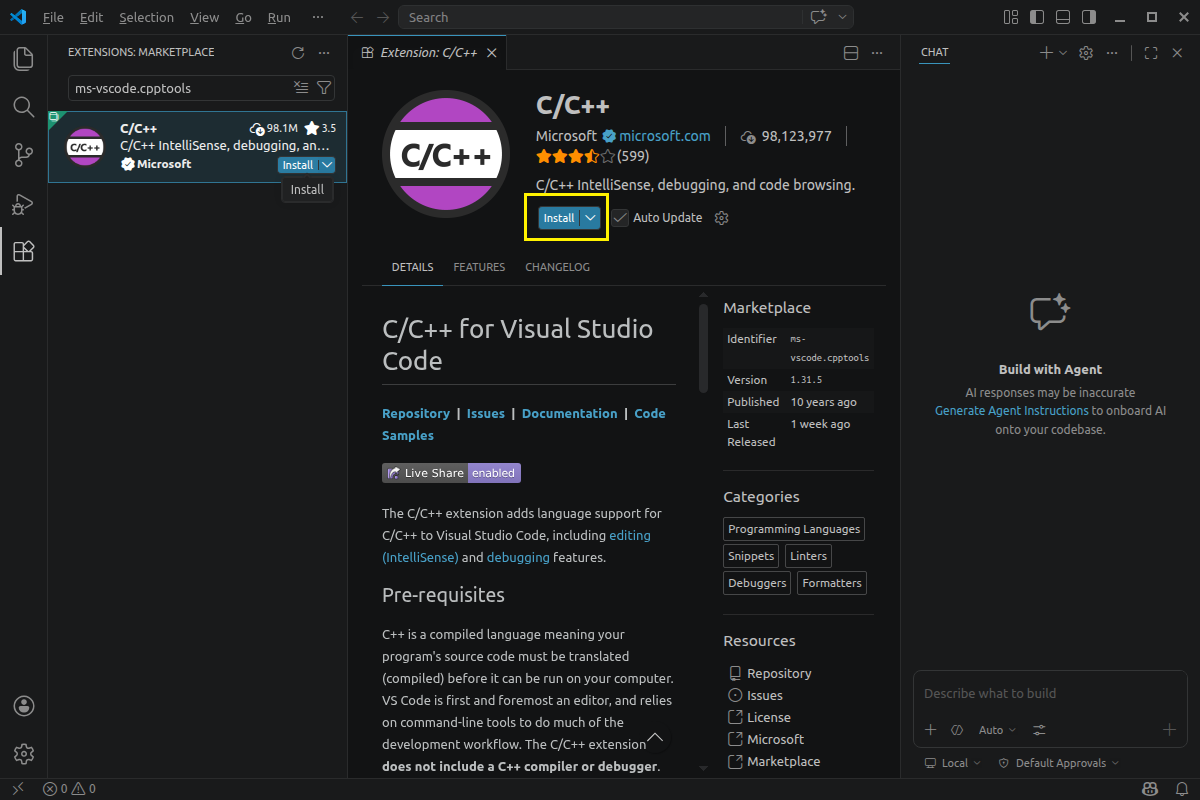Screen dimensions: 1200x800
Task: Expand Install dropdown arrow in the sidebar list
Action: pos(327,165)
